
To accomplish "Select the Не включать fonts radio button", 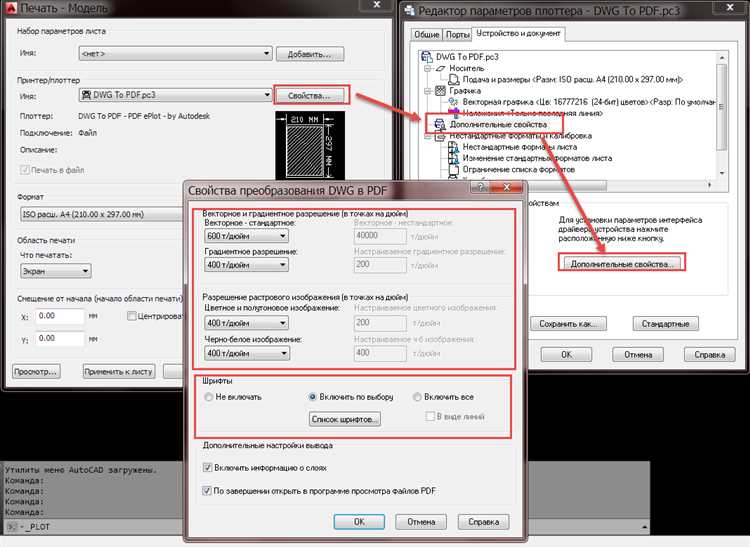I will [x=209, y=397].
